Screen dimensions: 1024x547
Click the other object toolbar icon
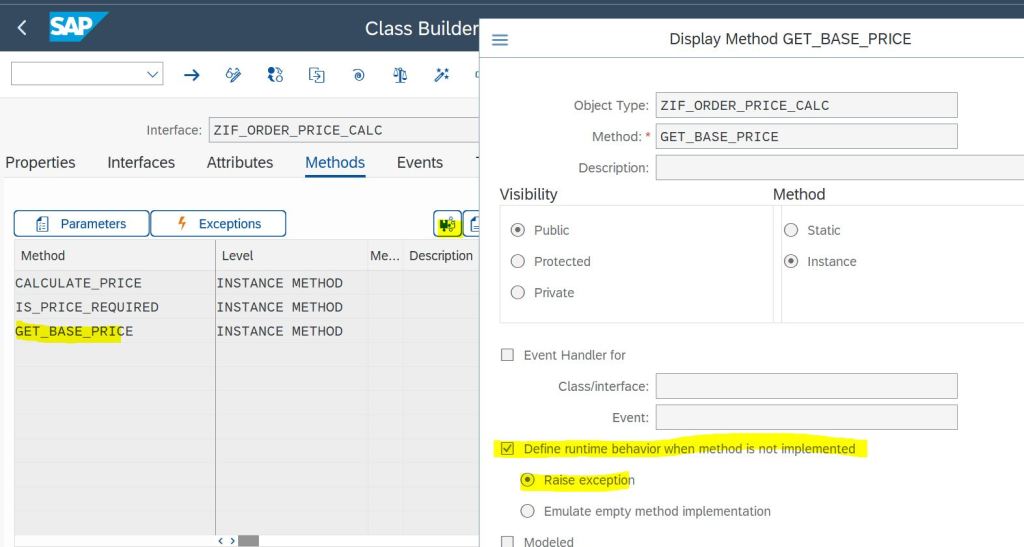(317, 75)
